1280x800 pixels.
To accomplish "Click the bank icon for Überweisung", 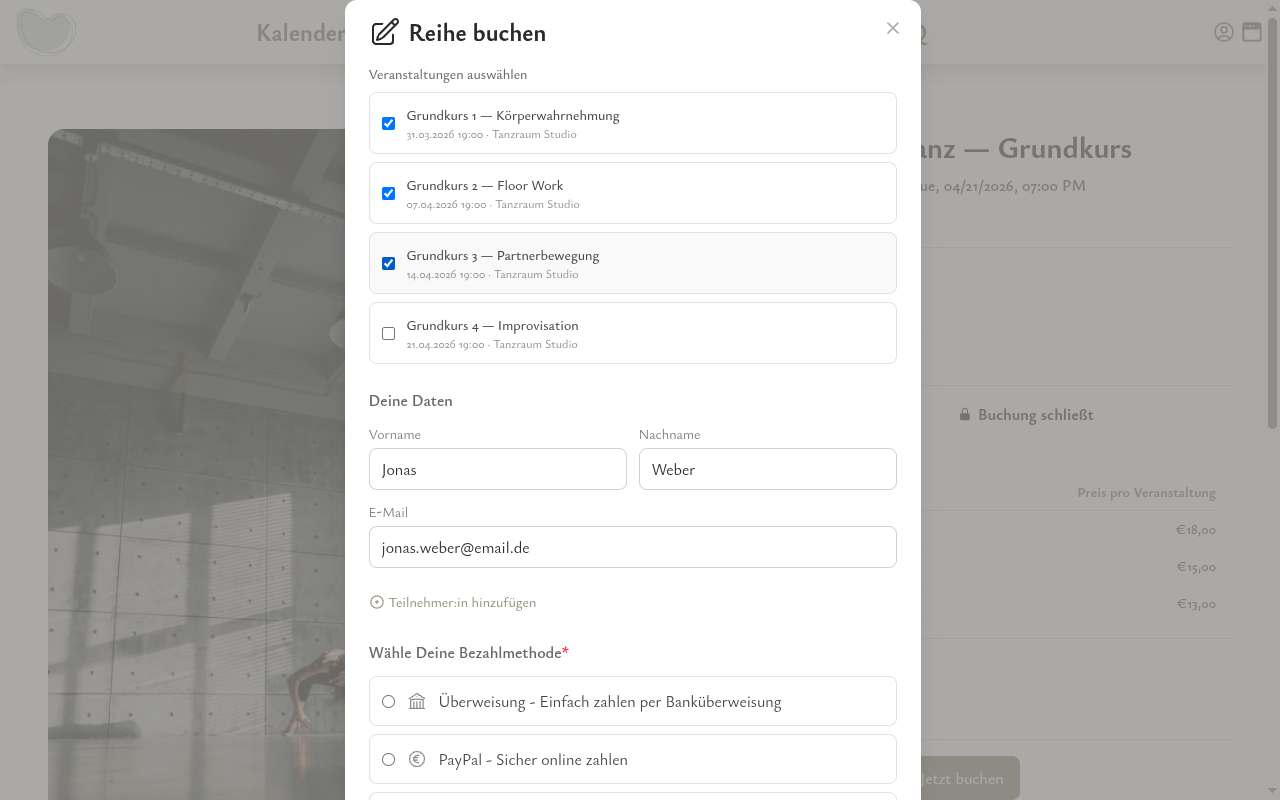I will (417, 702).
